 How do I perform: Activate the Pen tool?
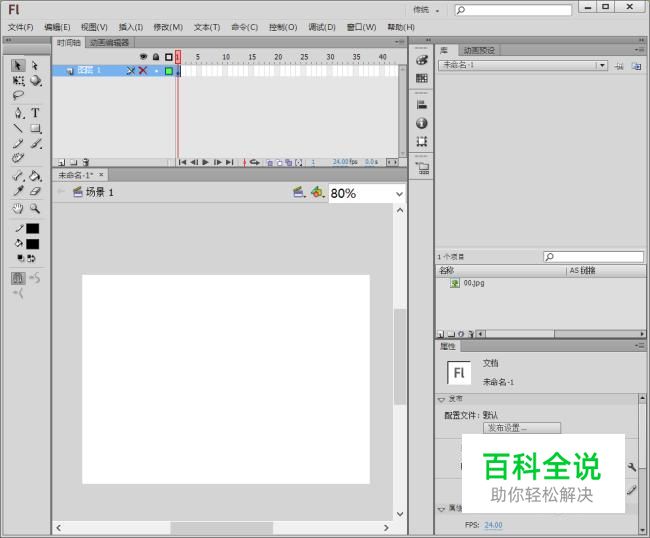coord(18,113)
